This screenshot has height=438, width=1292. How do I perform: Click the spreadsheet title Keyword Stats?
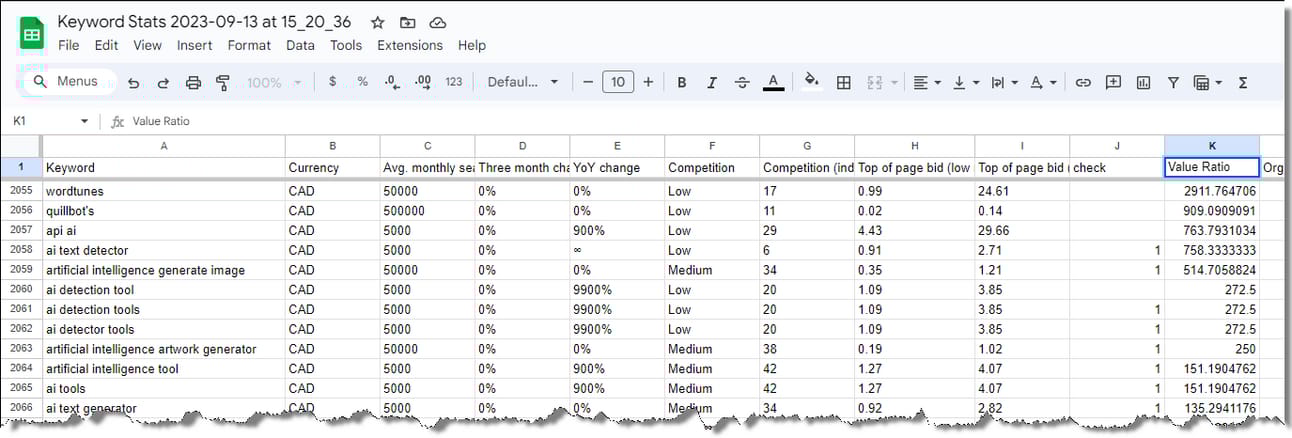click(206, 21)
